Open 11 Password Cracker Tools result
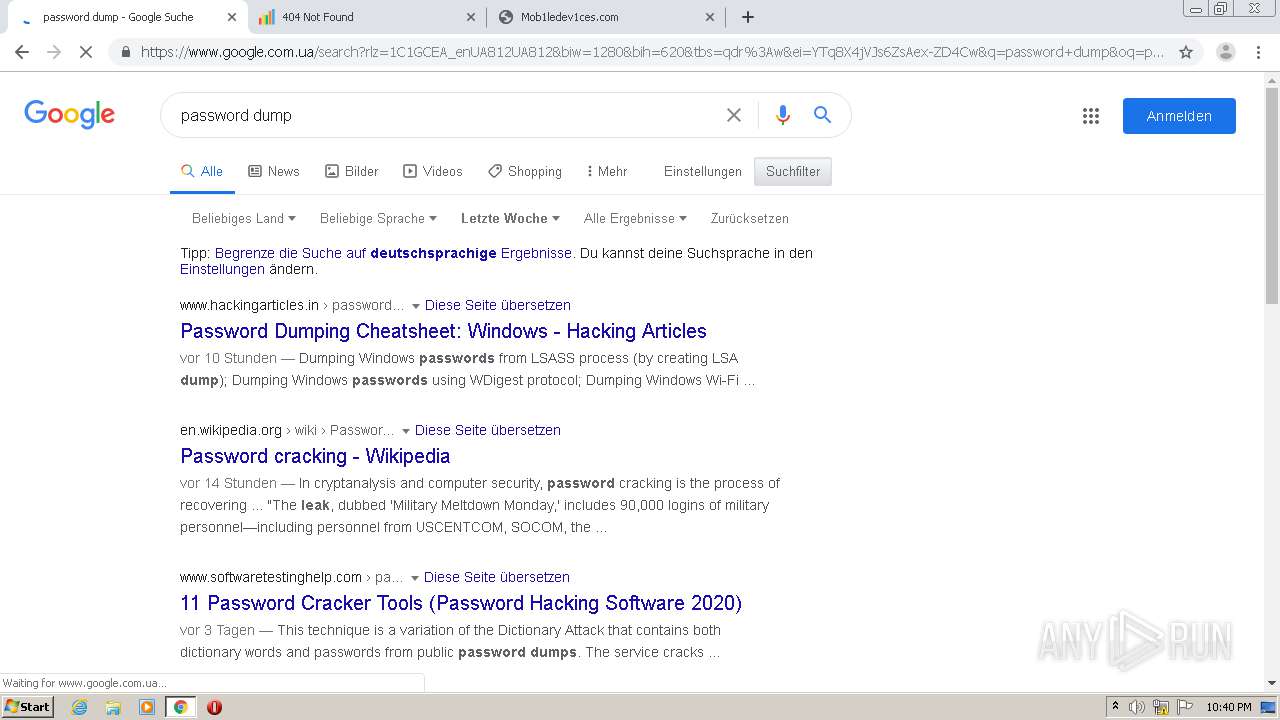 point(461,603)
